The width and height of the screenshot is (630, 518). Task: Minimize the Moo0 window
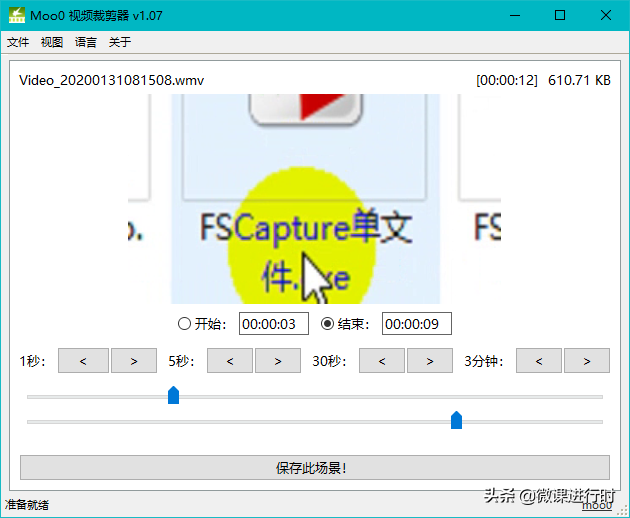(515, 15)
